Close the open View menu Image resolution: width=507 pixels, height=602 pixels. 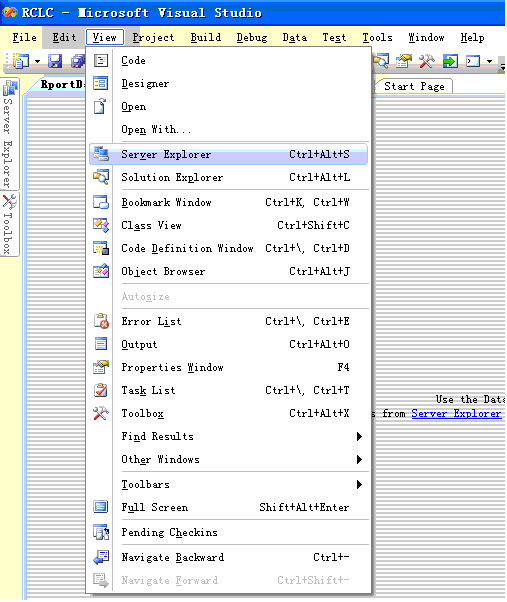[105, 38]
